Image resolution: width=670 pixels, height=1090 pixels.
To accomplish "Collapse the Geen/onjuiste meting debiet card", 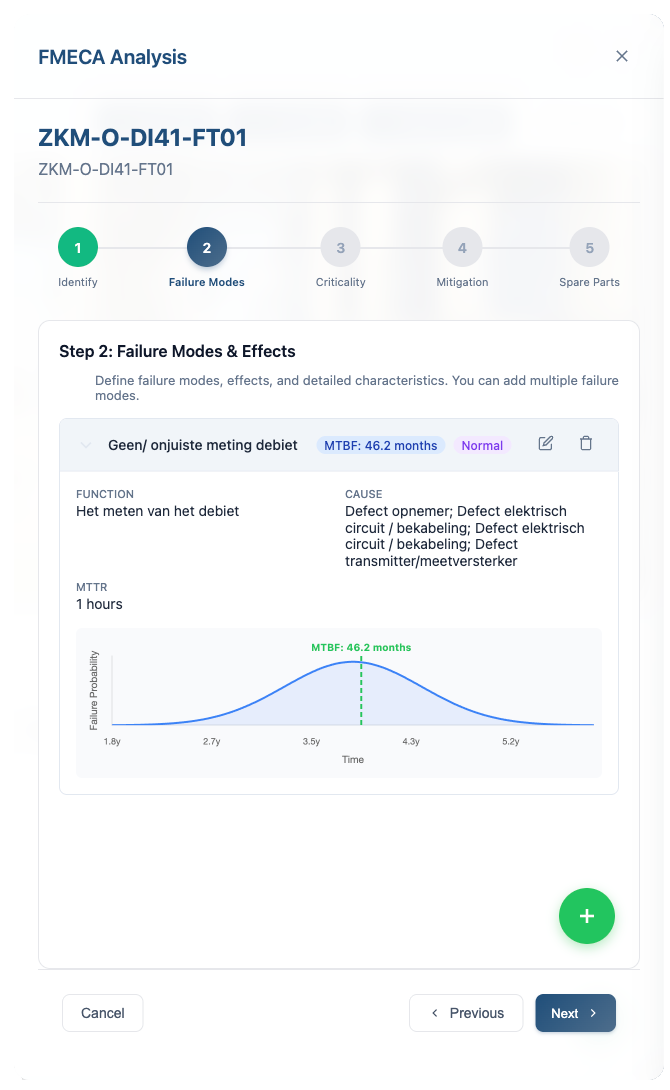I will pyautogui.click(x=85, y=444).
